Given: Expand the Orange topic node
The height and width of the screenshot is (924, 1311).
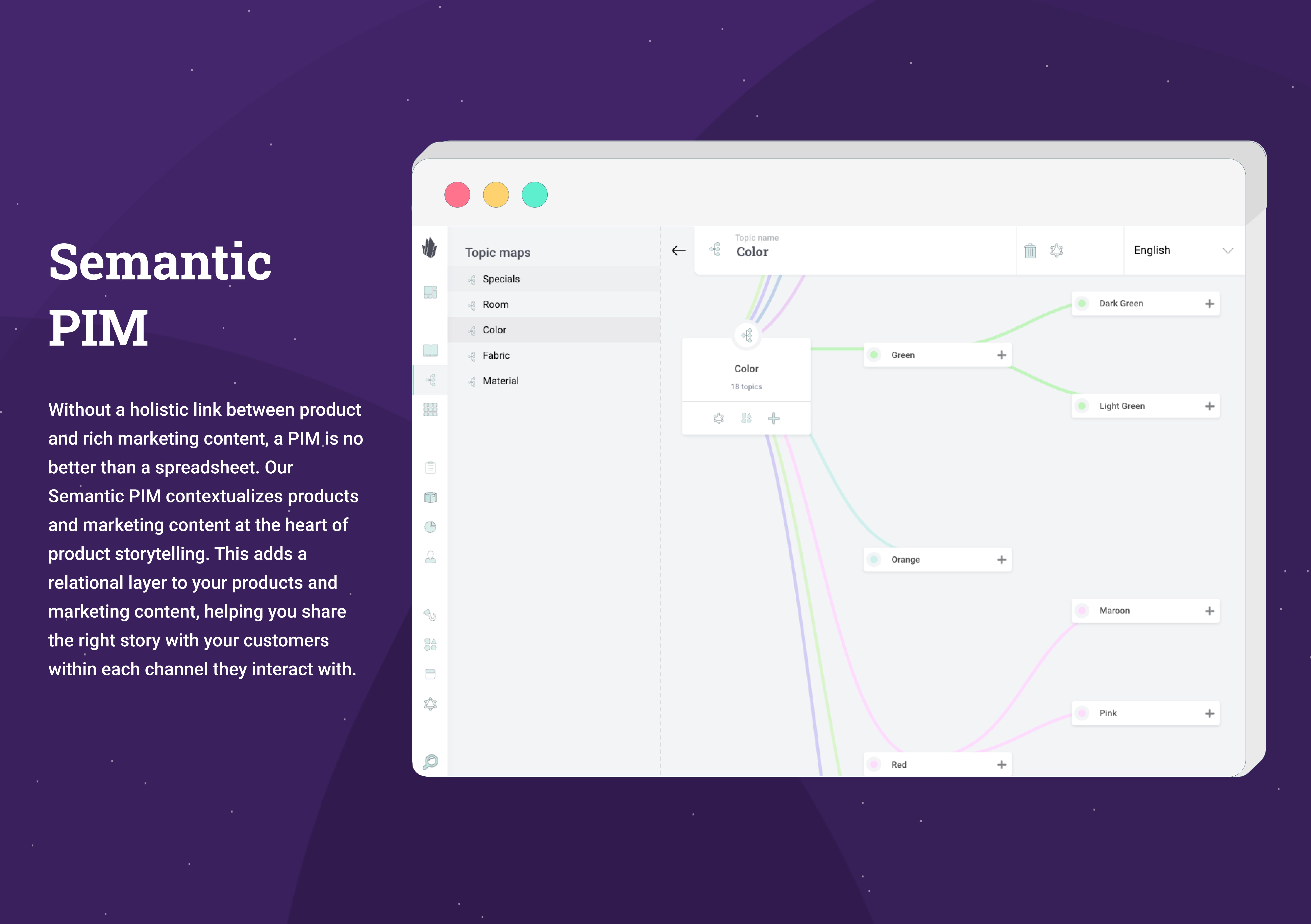Looking at the screenshot, I should [1001, 560].
